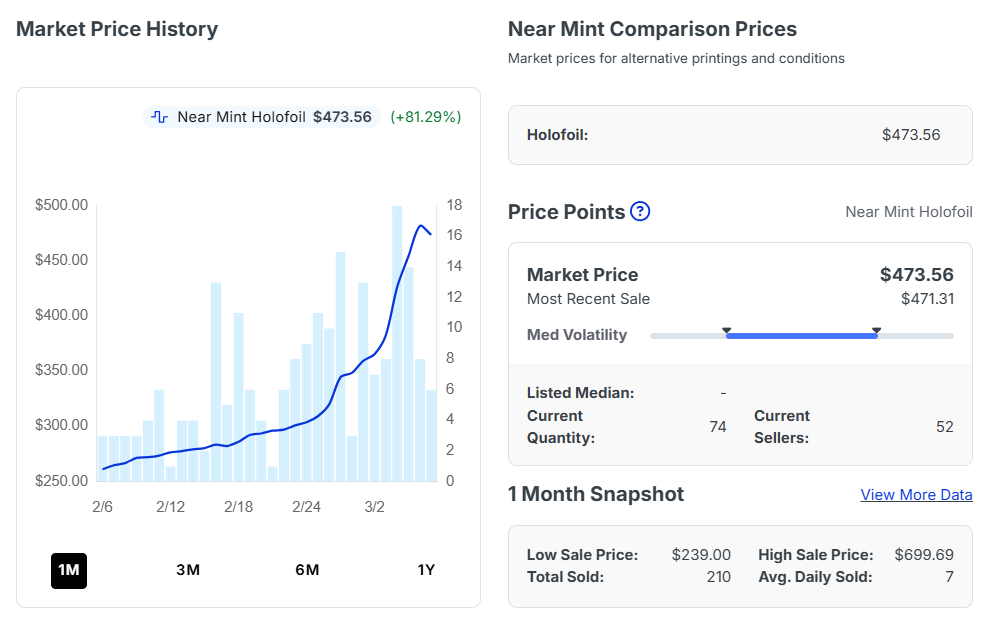995x625 pixels.
Task: Click the Near Mint Holofoil legend label
Action: (x=241, y=117)
